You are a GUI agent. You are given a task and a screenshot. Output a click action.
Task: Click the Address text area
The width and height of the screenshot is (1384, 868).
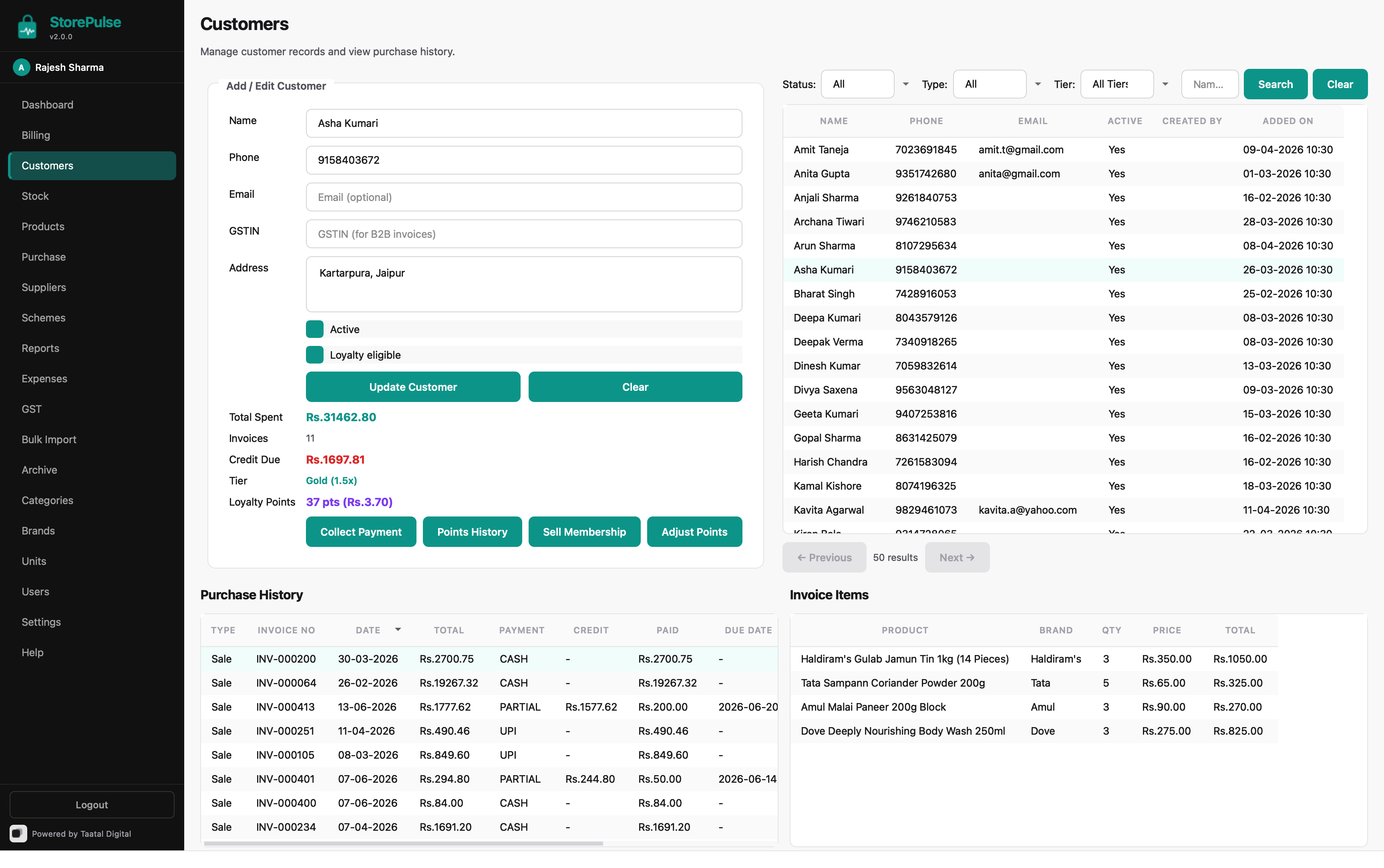coord(523,284)
